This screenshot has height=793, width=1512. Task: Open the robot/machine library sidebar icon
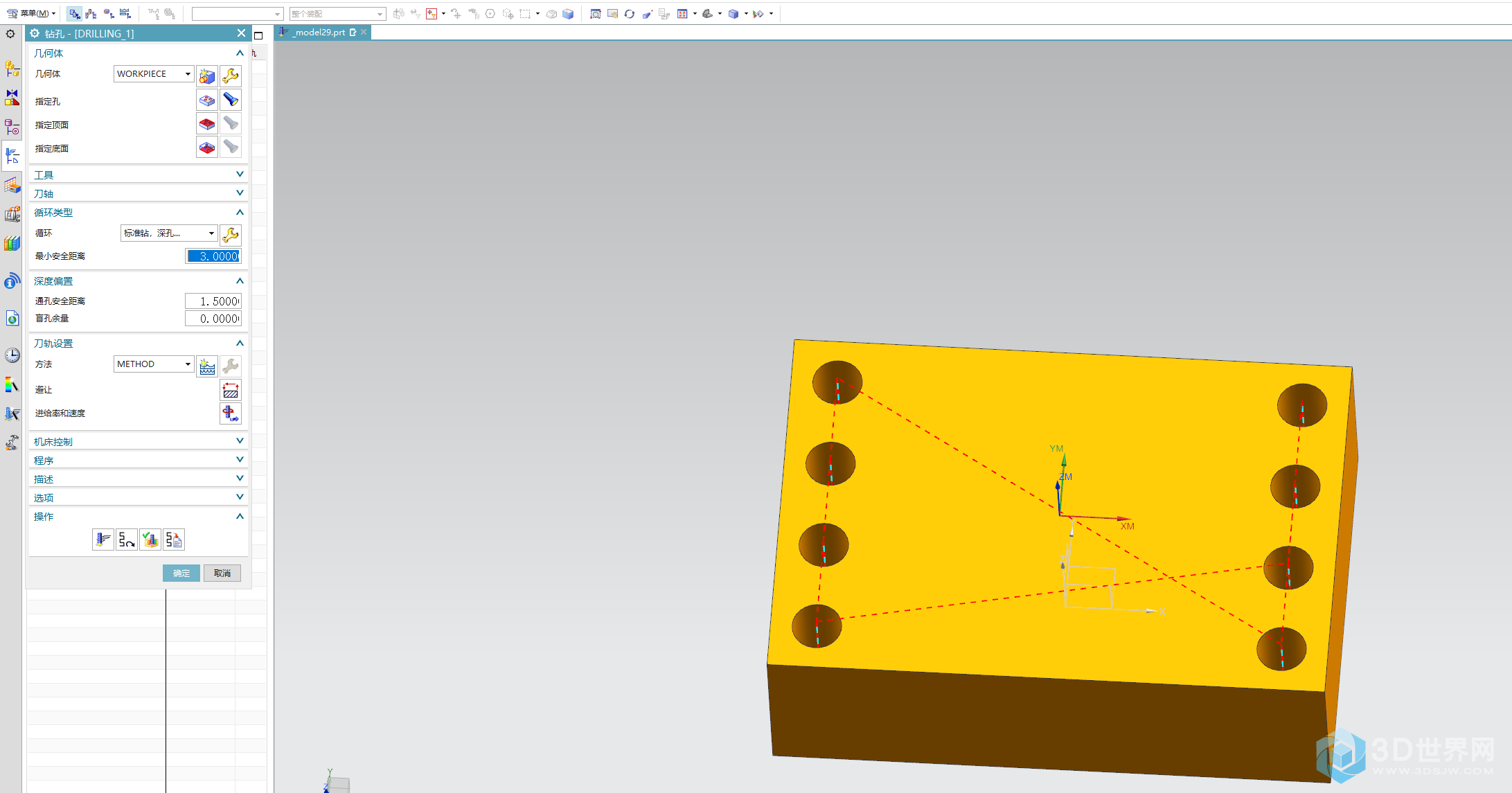click(12, 443)
